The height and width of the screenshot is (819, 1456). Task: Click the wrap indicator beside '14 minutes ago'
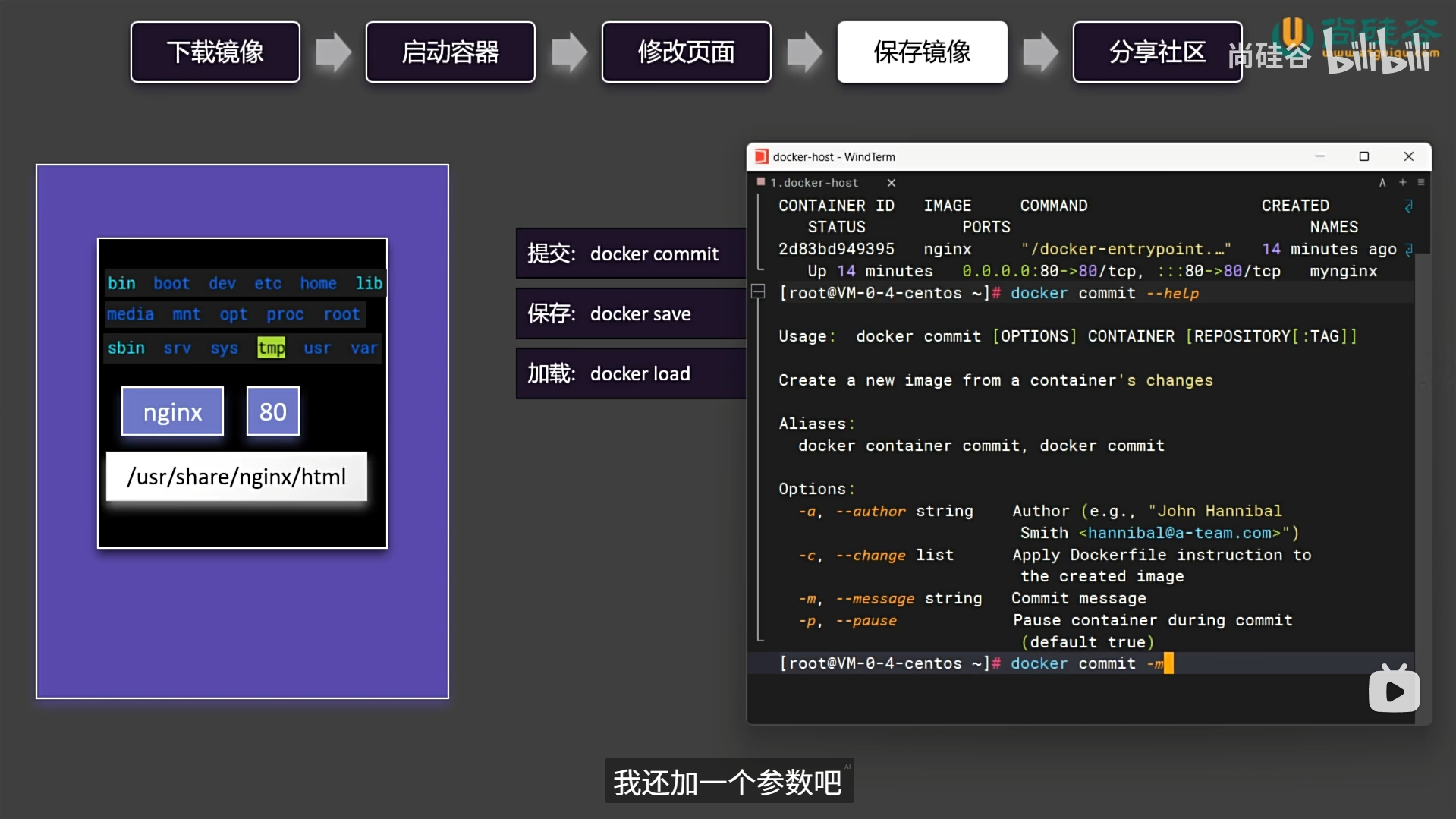pyautogui.click(x=1408, y=249)
